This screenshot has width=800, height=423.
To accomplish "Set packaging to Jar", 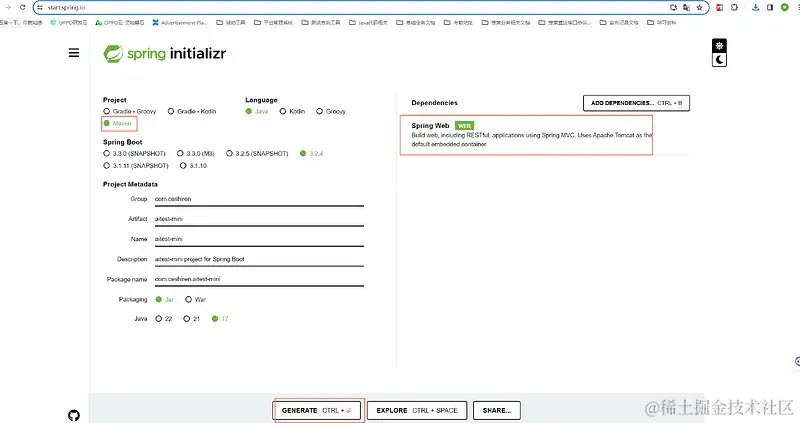I will (165, 300).
